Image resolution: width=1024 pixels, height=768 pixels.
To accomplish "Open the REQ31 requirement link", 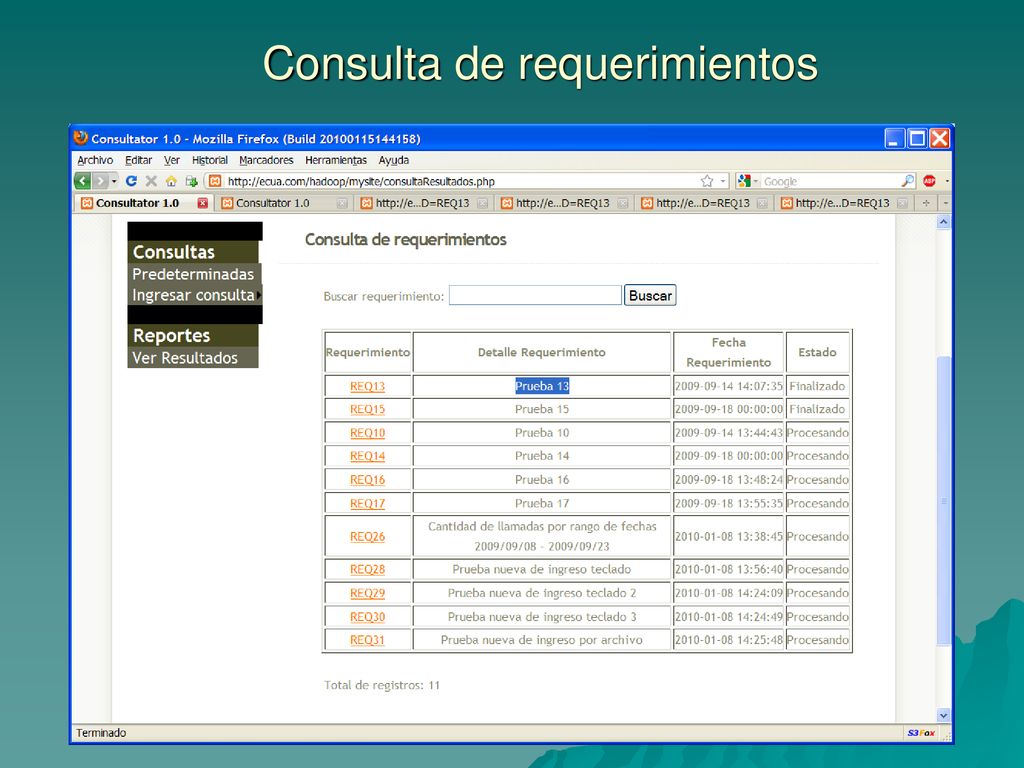I will (367, 640).
